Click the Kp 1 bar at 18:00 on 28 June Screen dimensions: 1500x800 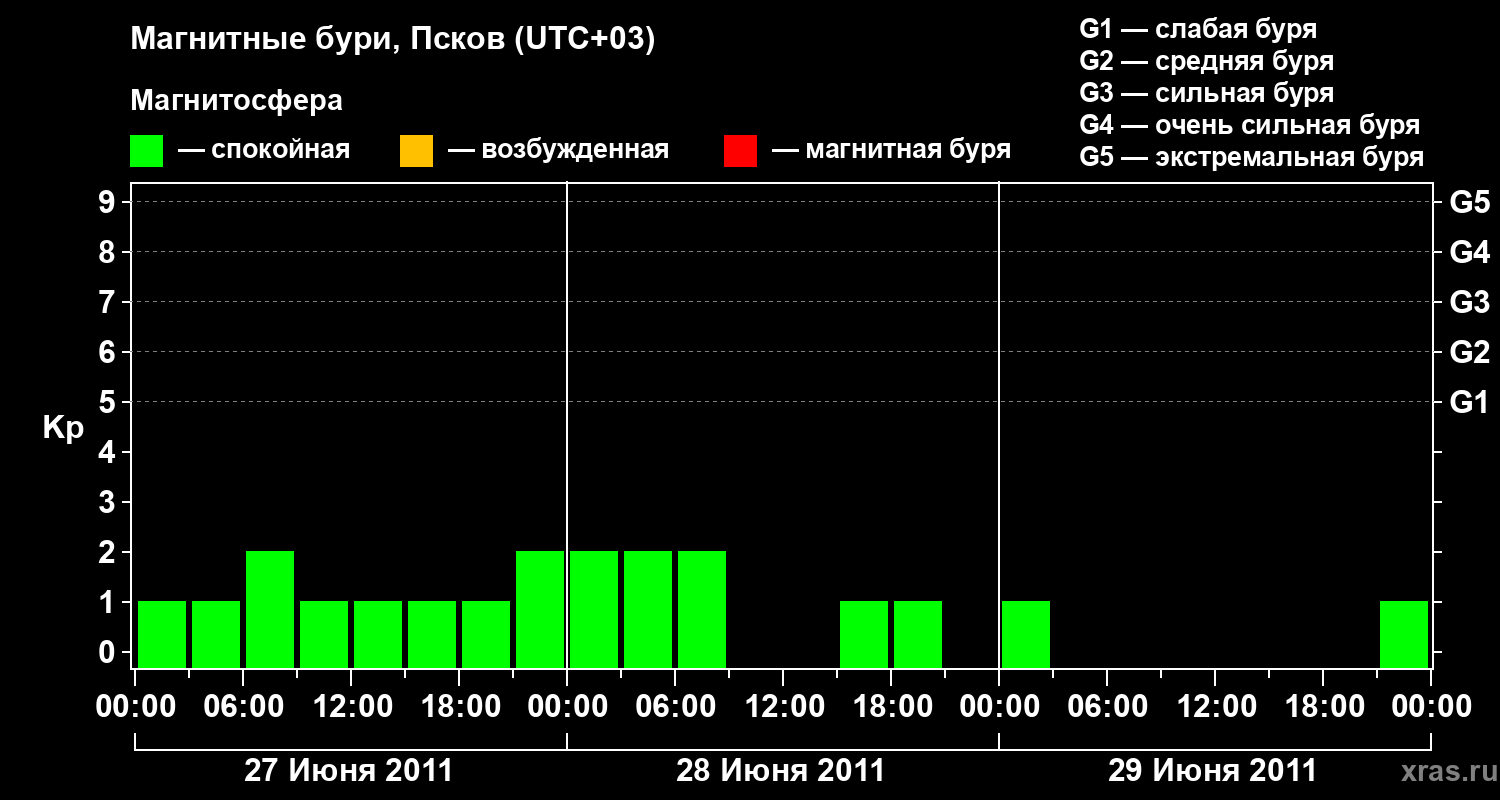click(x=918, y=634)
